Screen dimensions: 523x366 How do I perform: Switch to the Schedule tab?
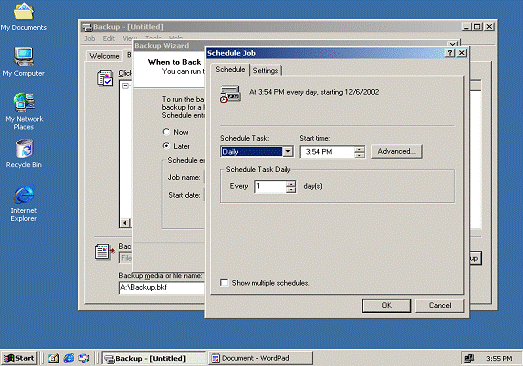click(230, 69)
